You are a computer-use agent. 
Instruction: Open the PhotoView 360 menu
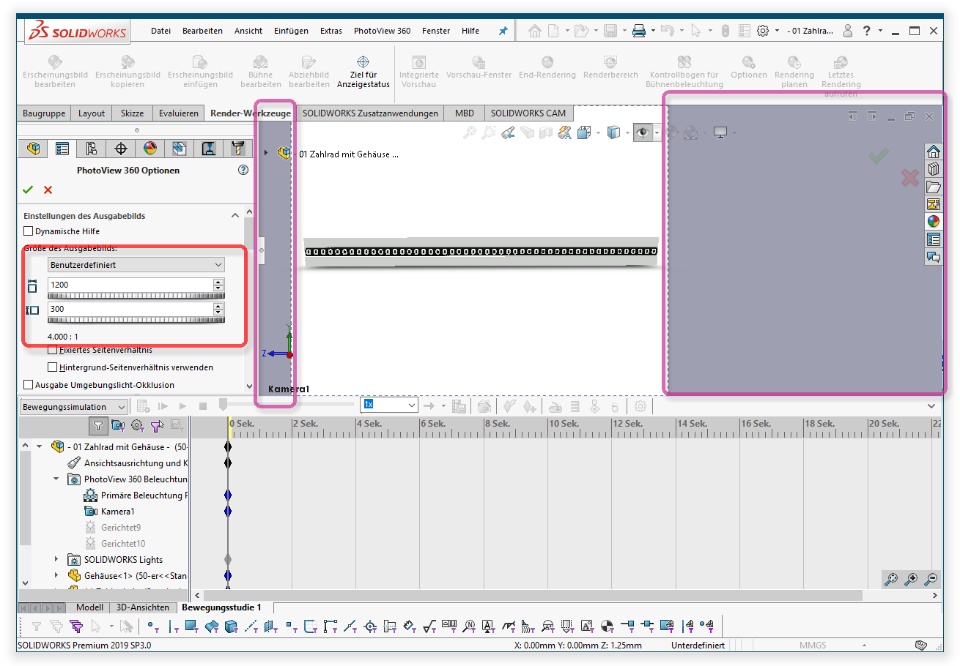click(x=382, y=31)
